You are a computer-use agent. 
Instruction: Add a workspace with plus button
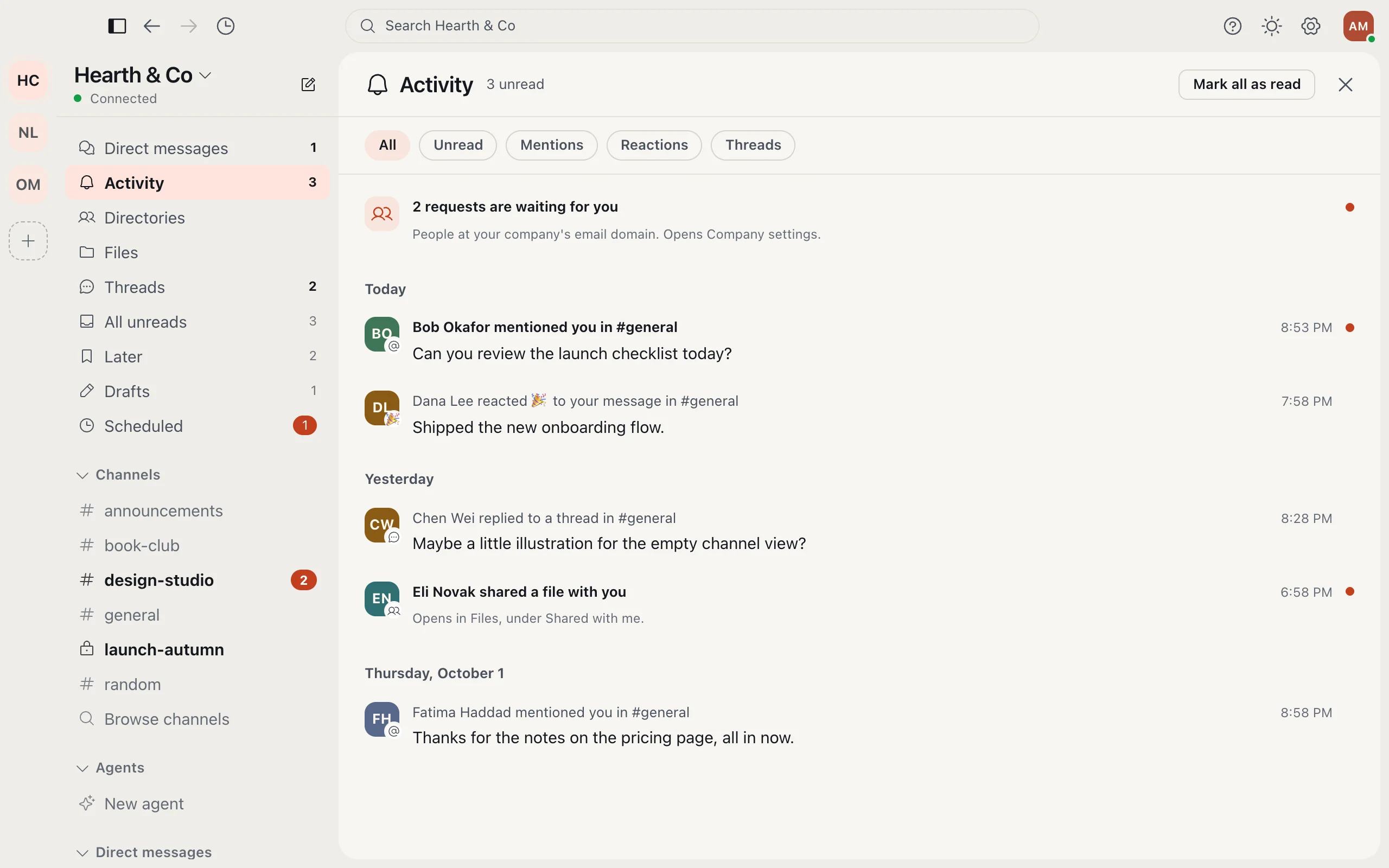(x=28, y=240)
